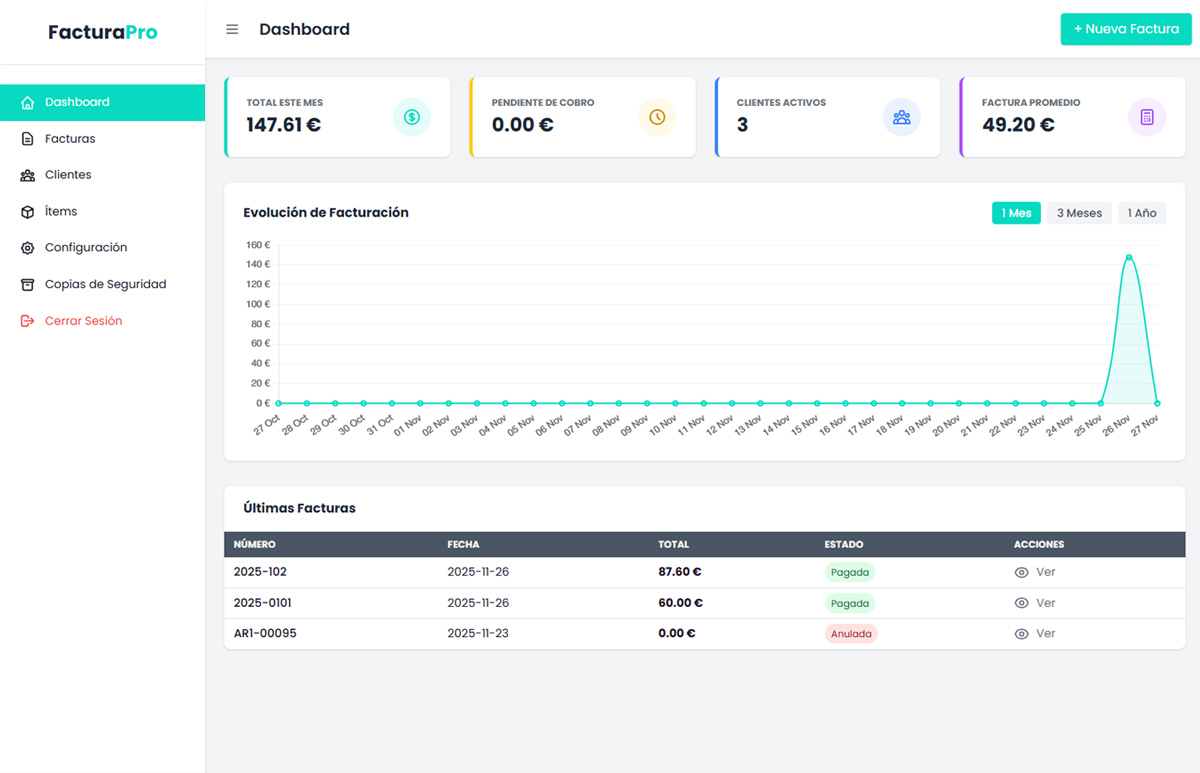Create a new invoice with Nueva Factura
This screenshot has width=1200, height=773.
[x=1125, y=29]
